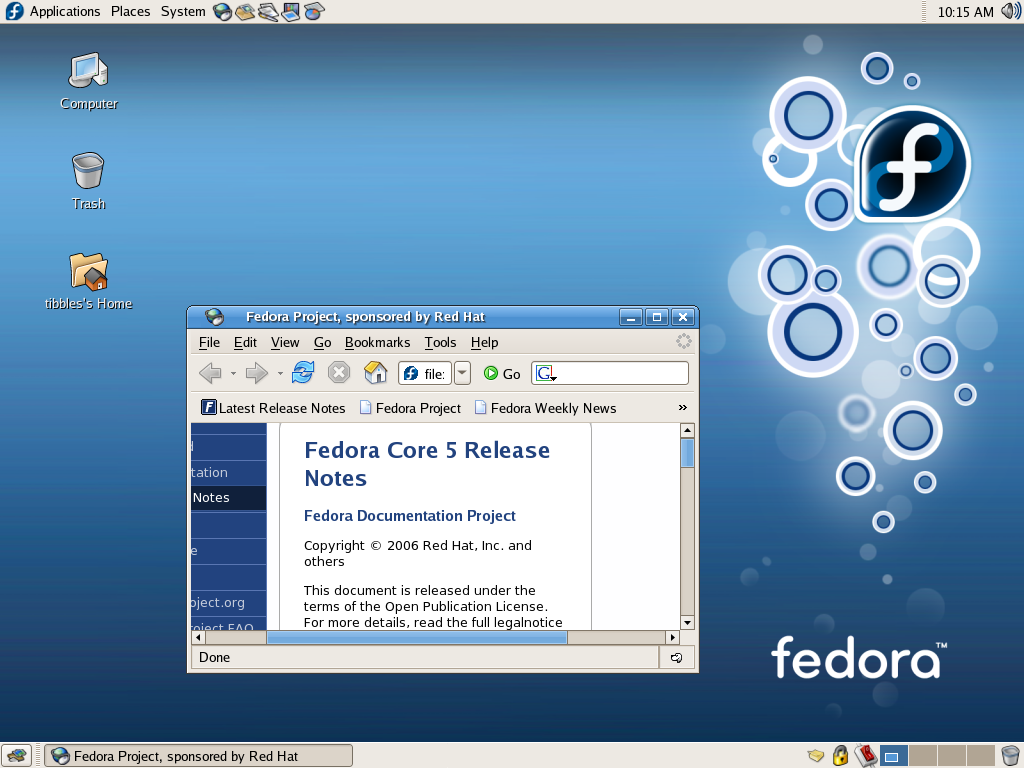Open the Bookmarks menu
The height and width of the screenshot is (768, 1024).
coord(377,342)
